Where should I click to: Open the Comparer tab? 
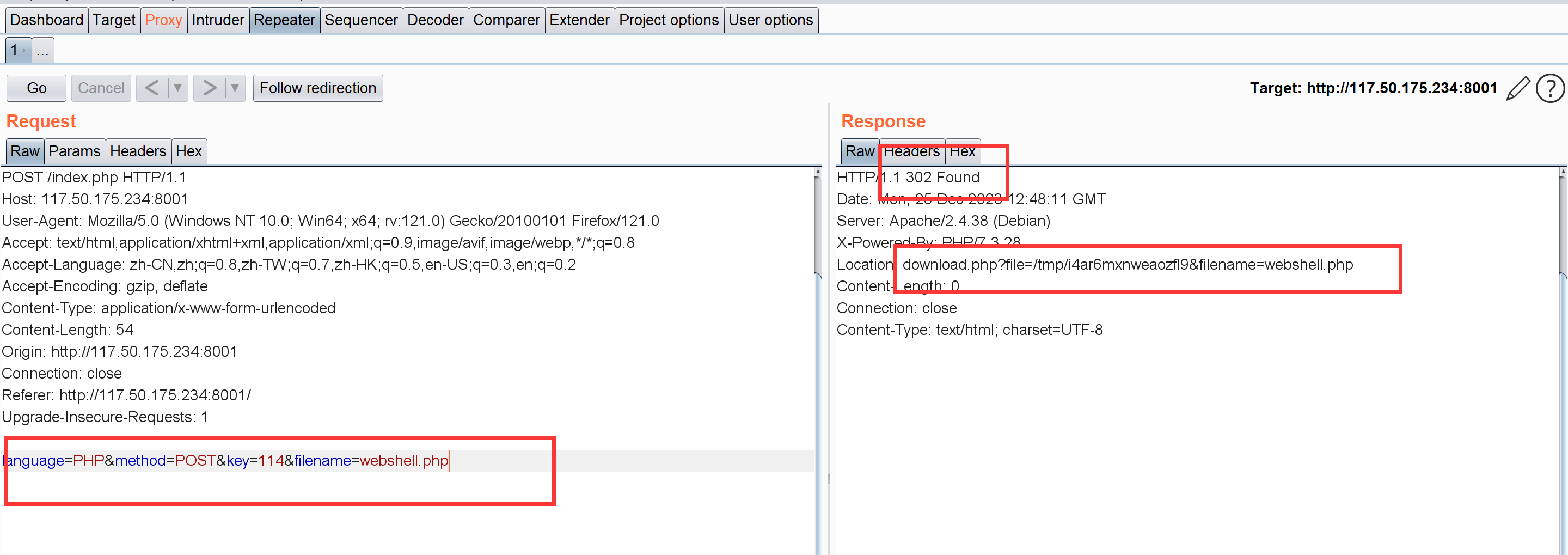[x=506, y=20]
